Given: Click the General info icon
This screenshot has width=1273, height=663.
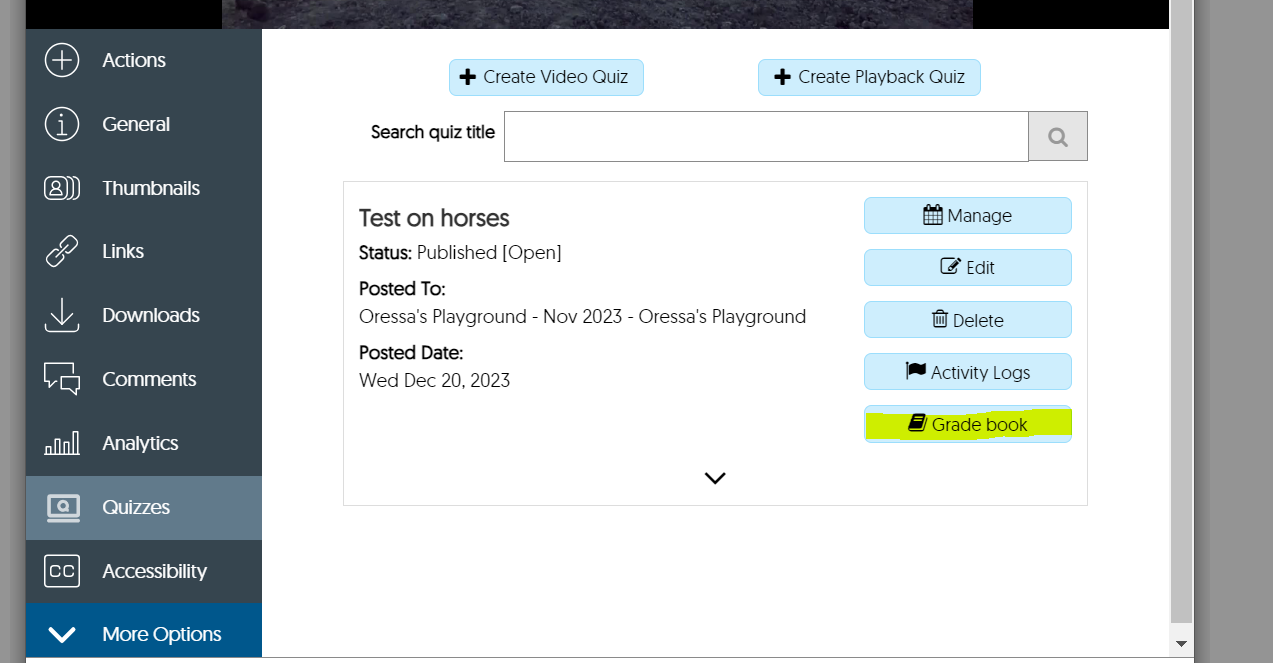Looking at the screenshot, I should pyautogui.click(x=62, y=124).
